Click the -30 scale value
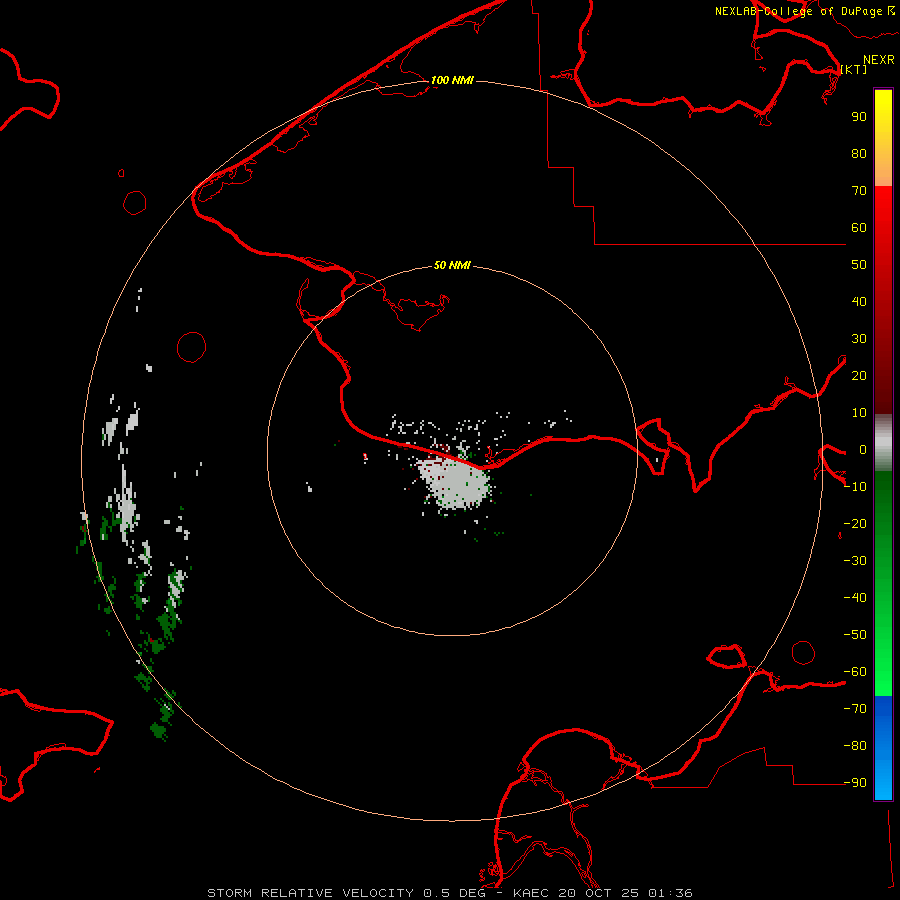This screenshot has width=900, height=900. tap(855, 561)
